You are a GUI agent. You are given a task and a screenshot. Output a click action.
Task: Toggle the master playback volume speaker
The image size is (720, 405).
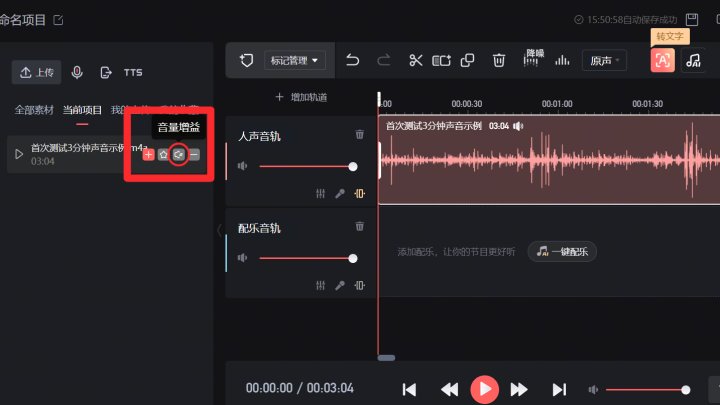tap(594, 389)
